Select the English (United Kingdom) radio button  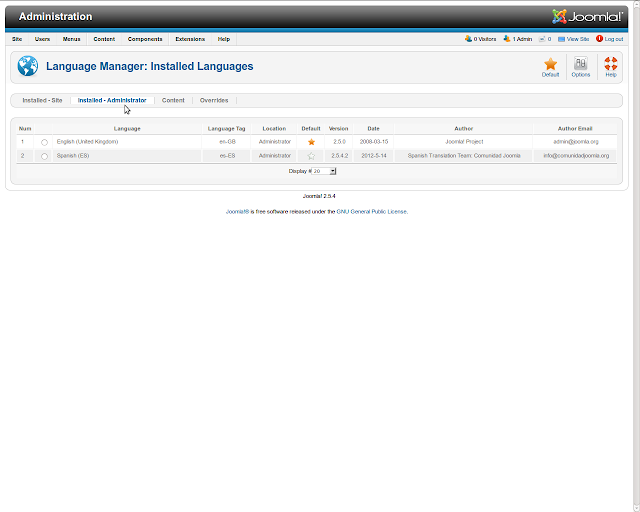coord(44,142)
